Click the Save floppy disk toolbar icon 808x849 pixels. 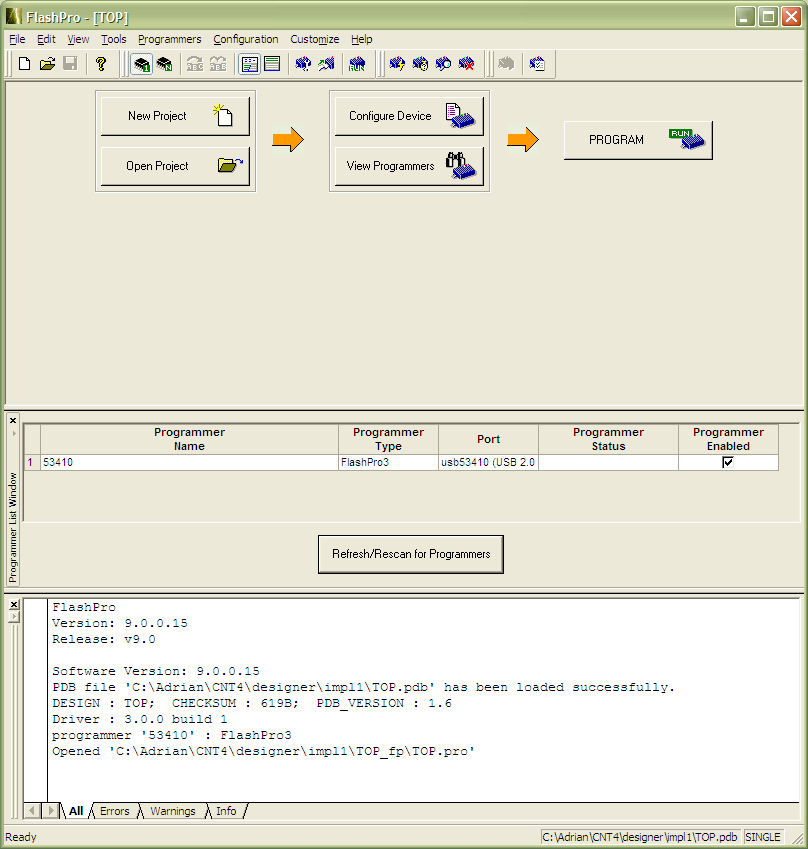(x=70, y=64)
